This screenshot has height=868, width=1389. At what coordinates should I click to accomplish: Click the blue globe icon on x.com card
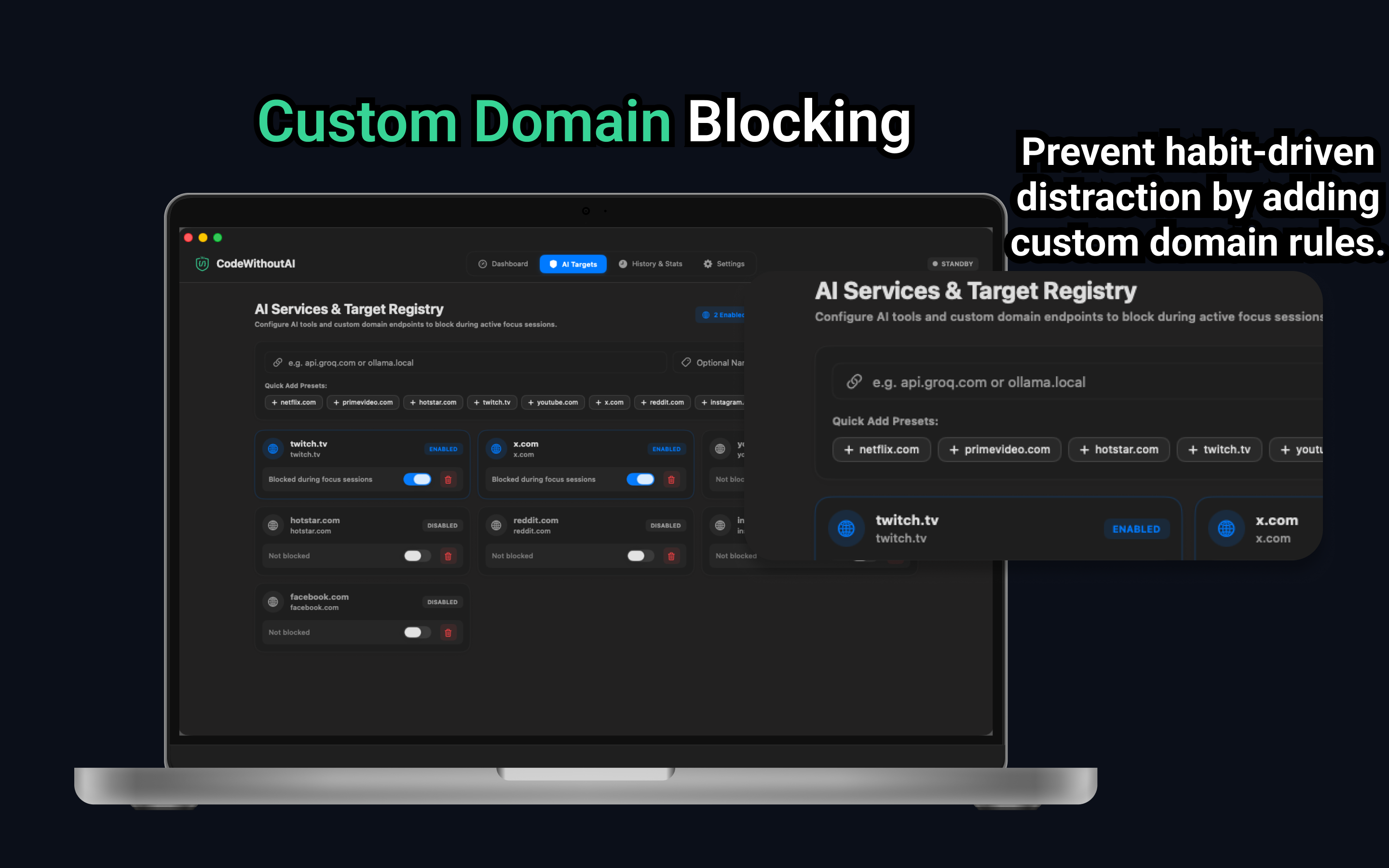click(x=496, y=449)
